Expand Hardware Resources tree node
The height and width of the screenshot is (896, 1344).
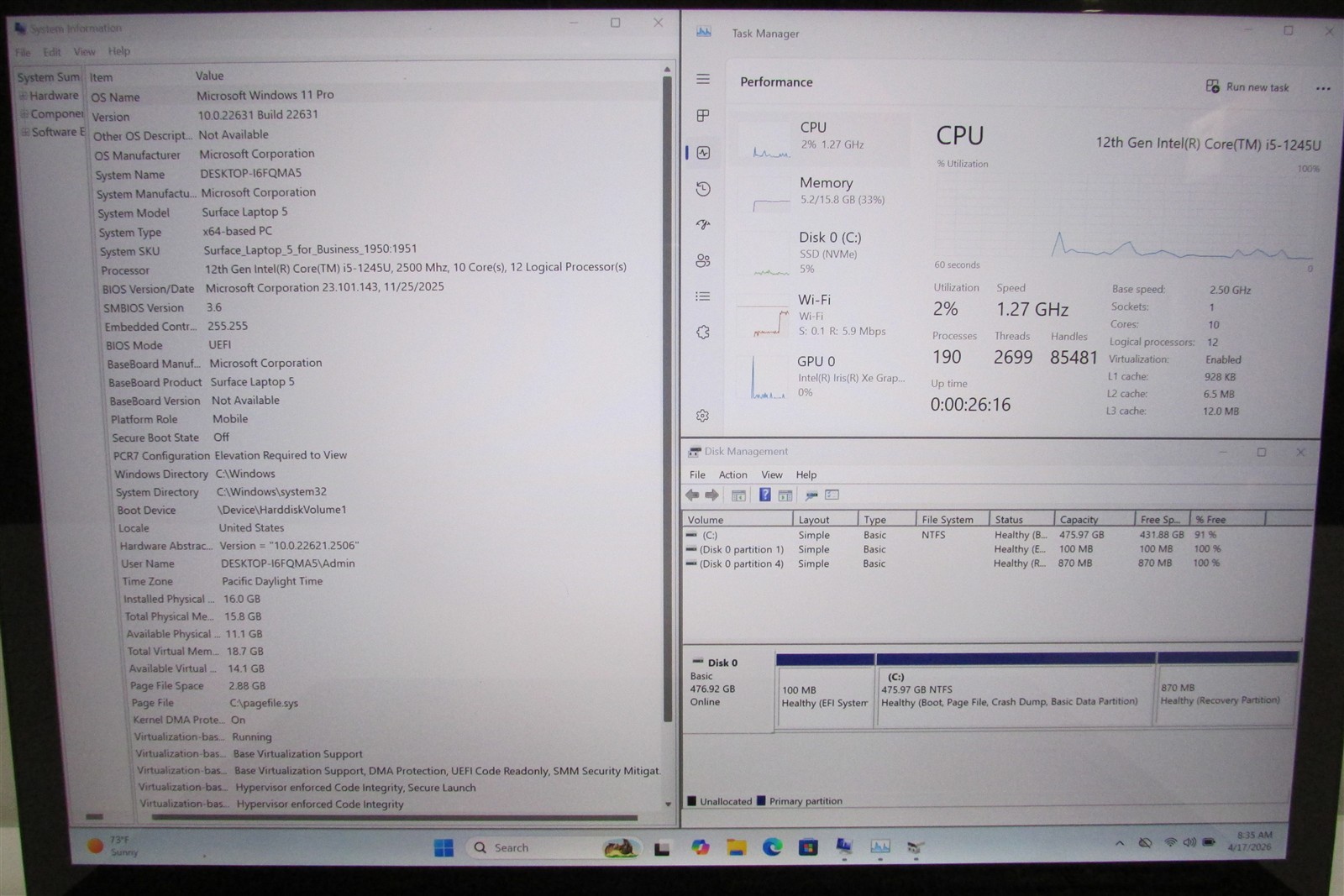coord(24,96)
